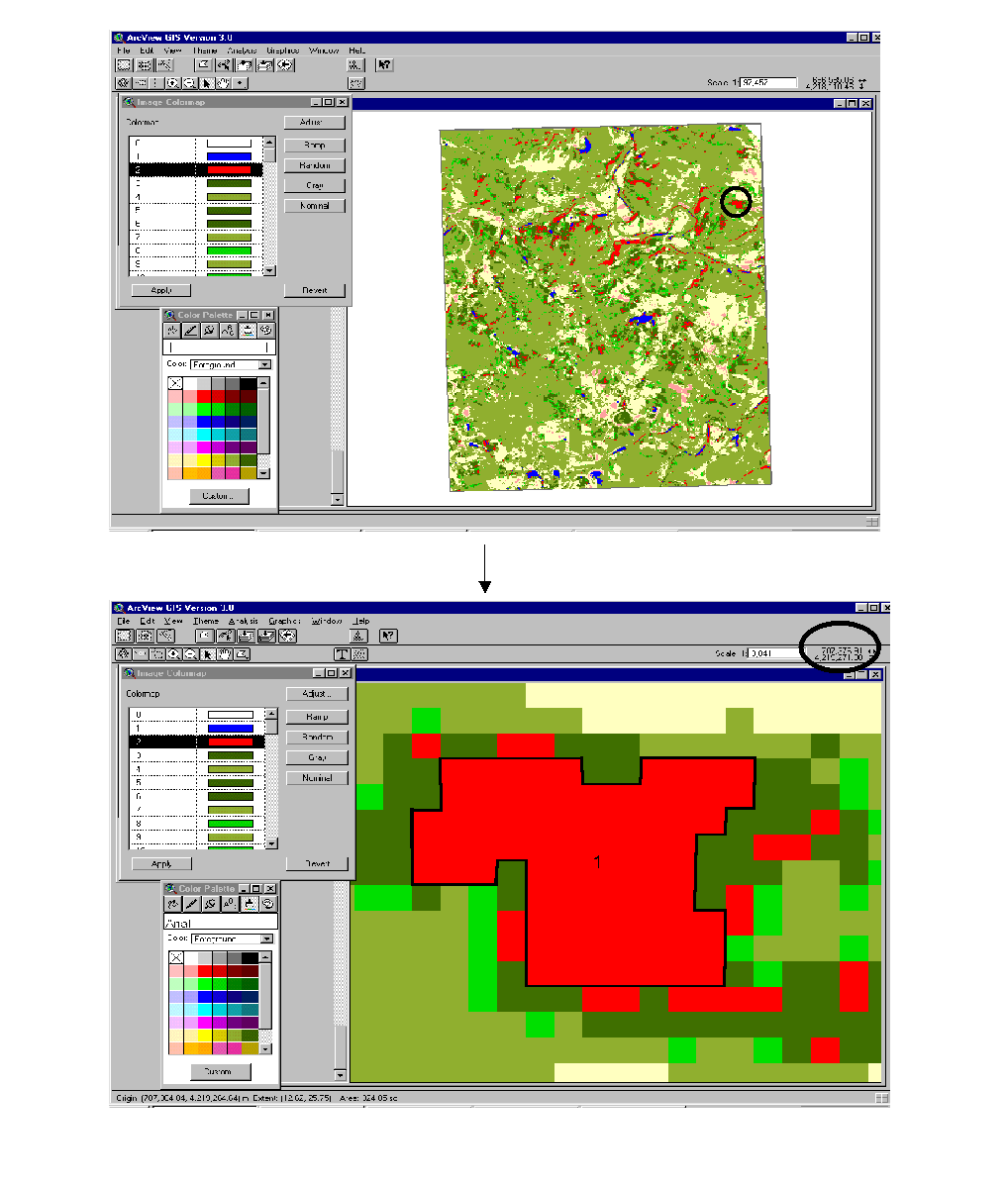Image resolution: width=1008 pixels, height=1186 pixels.
Task: Click the Ramp button in lower Image Colormap
Action: coord(317,717)
